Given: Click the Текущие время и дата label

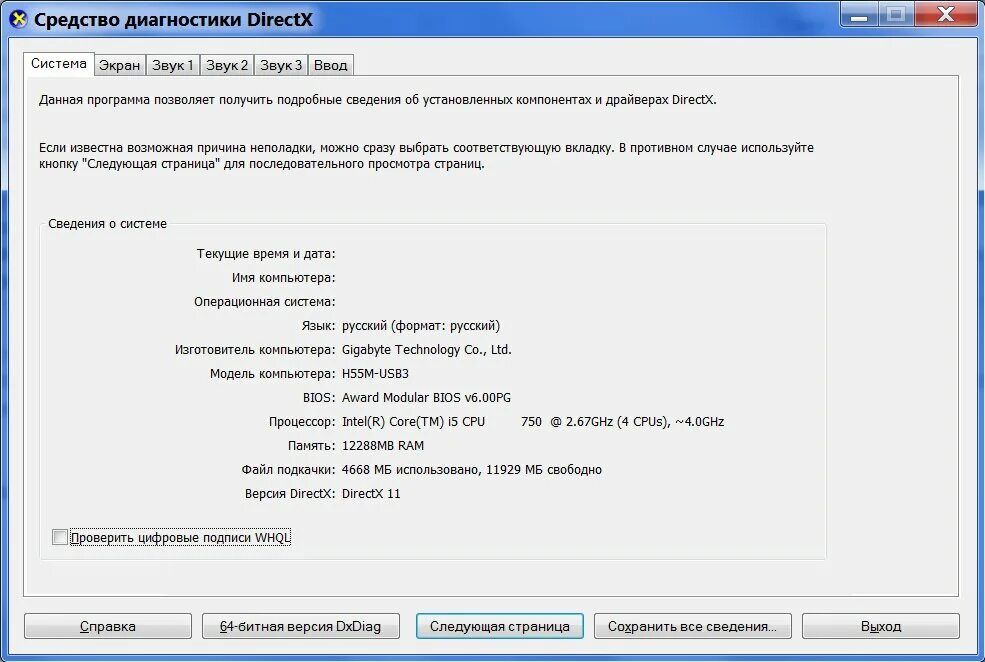Looking at the screenshot, I should pos(266,254).
